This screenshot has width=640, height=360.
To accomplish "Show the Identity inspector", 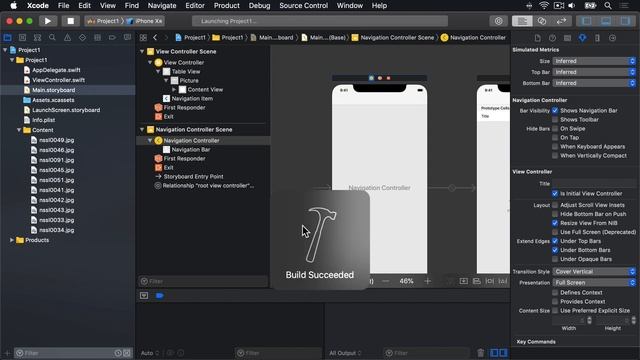I will pyautogui.click(x=567, y=38).
